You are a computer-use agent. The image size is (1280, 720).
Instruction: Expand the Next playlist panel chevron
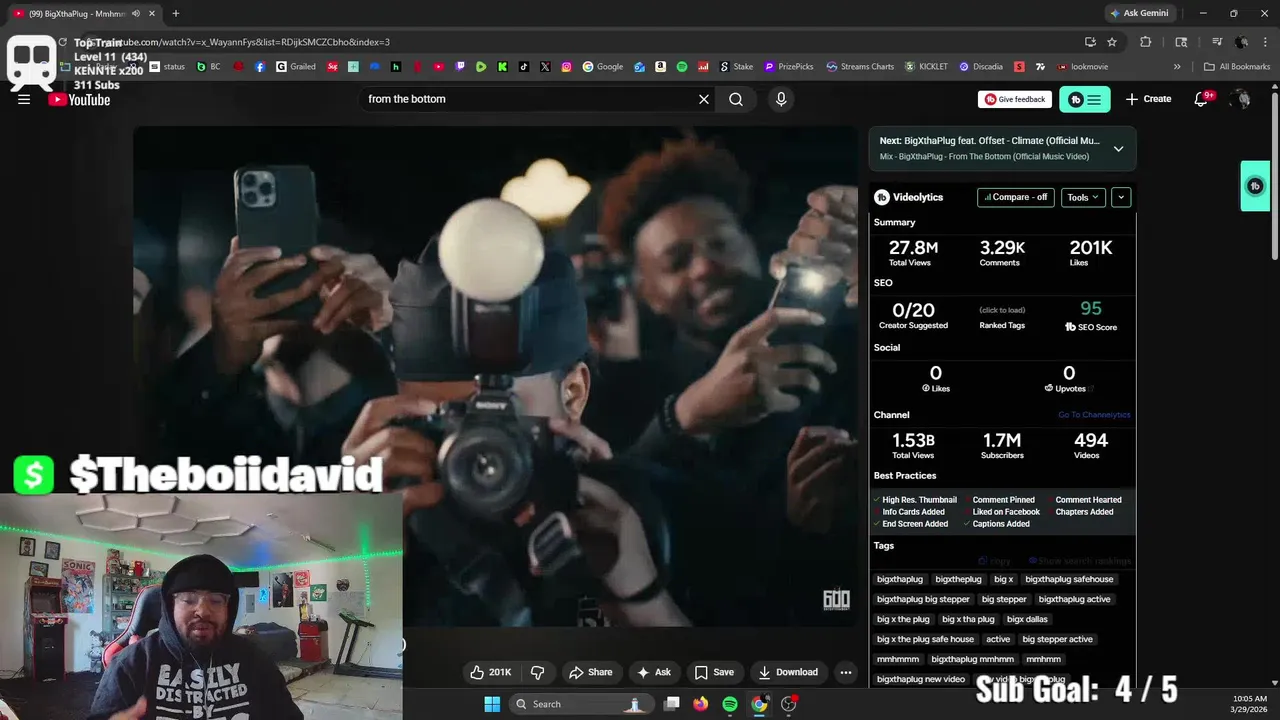(1118, 148)
